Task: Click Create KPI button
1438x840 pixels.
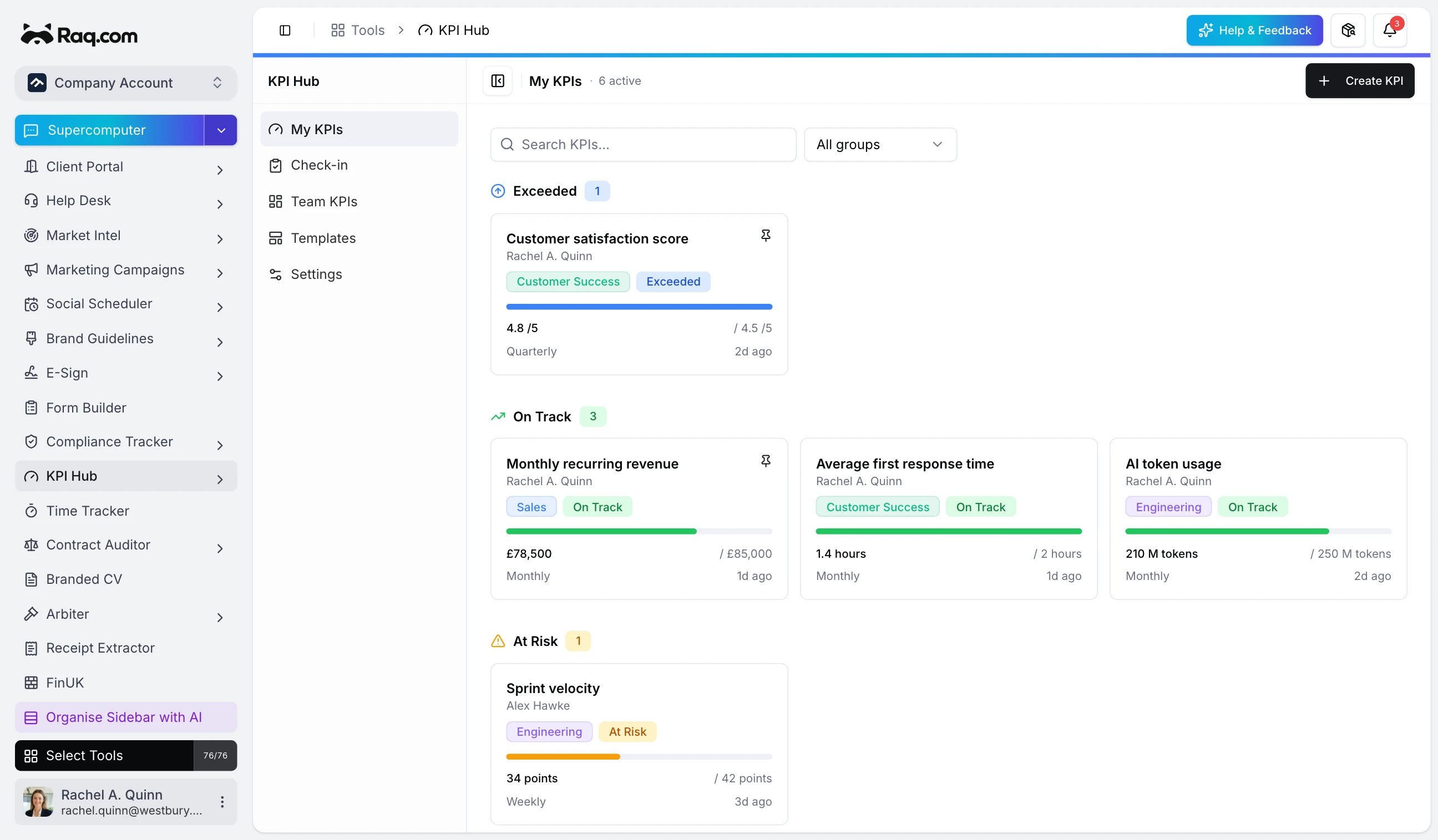Action: (x=1359, y=81)
